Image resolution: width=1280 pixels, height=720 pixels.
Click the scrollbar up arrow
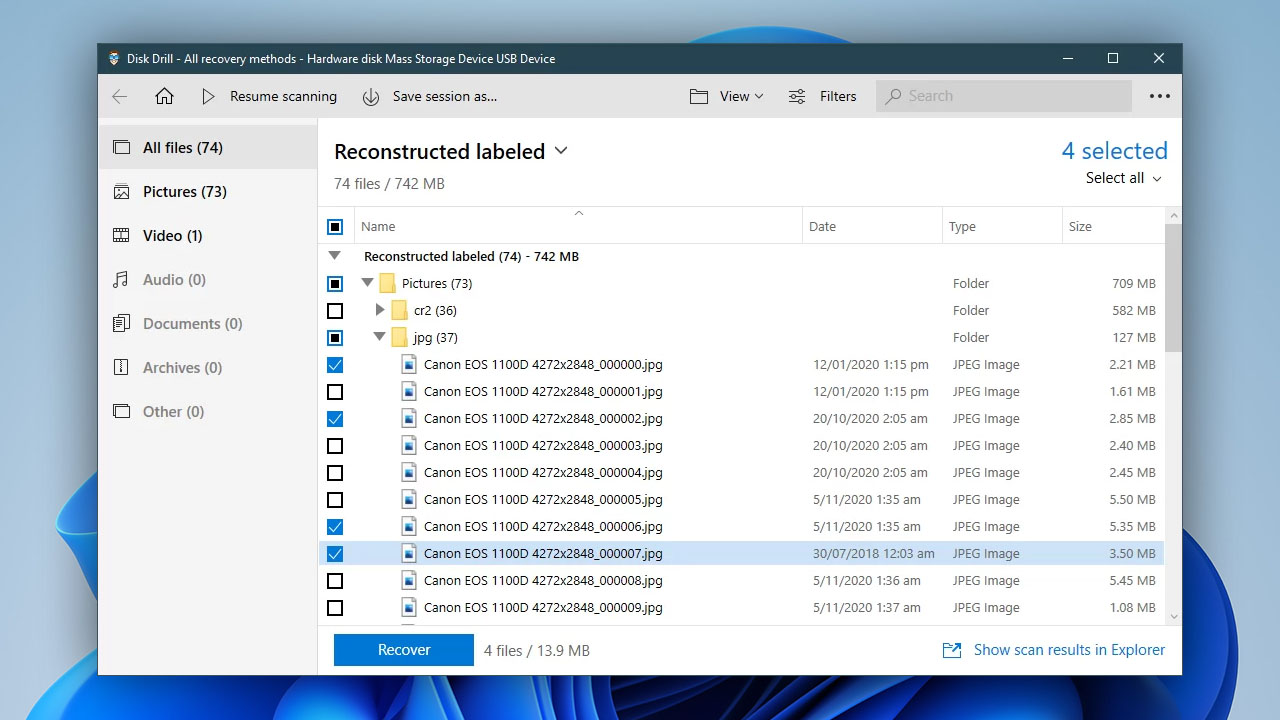(x=1174, y=216)
